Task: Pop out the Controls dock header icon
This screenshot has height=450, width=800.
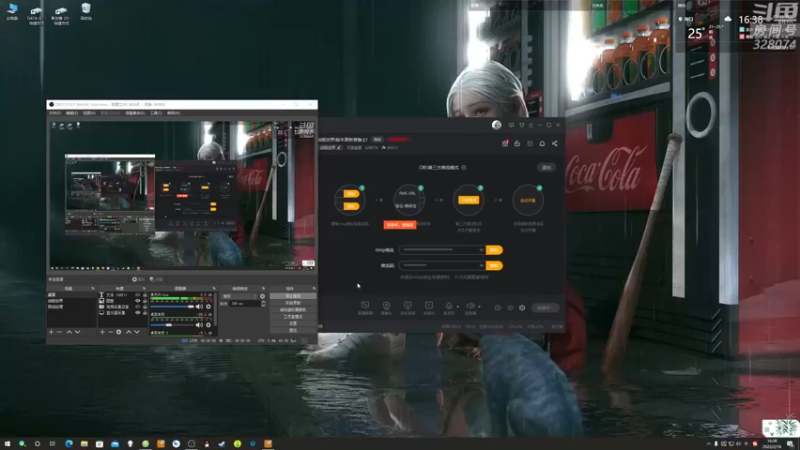Action: 314,288
